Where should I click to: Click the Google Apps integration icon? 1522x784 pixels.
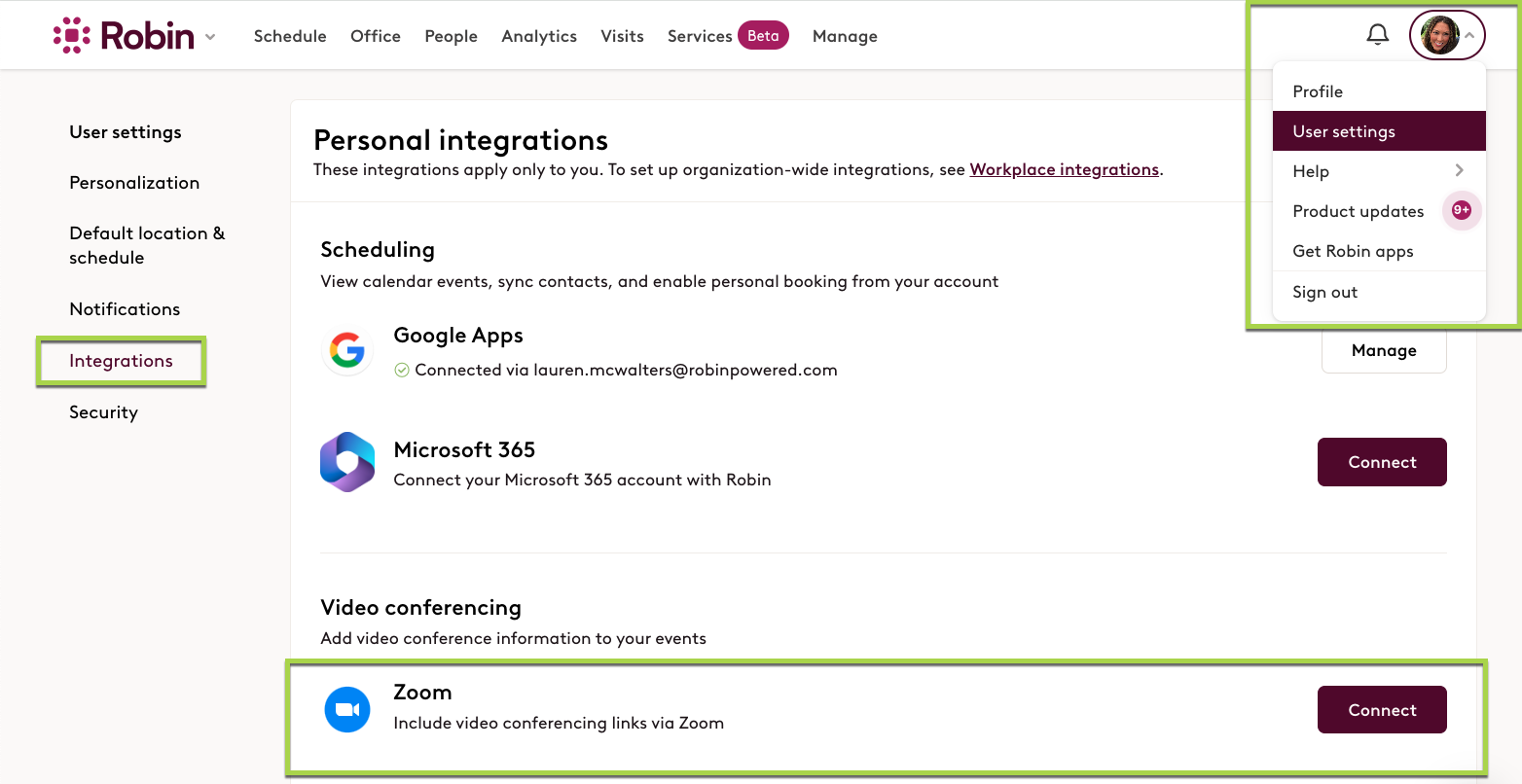click(x=347, y=351)
